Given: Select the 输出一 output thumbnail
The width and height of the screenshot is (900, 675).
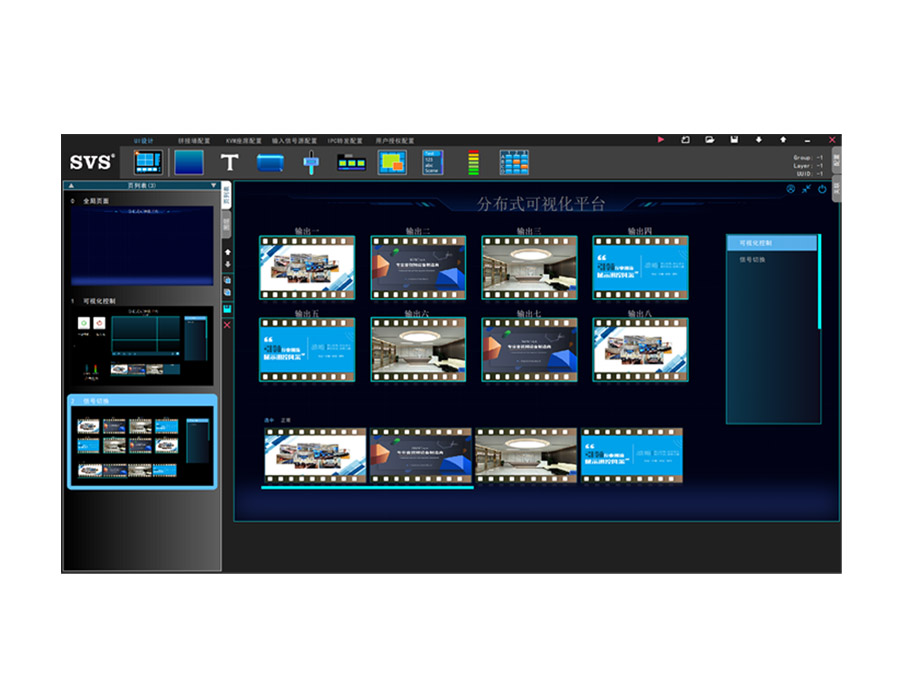Looking at the screenshot, I should point(307,268).
